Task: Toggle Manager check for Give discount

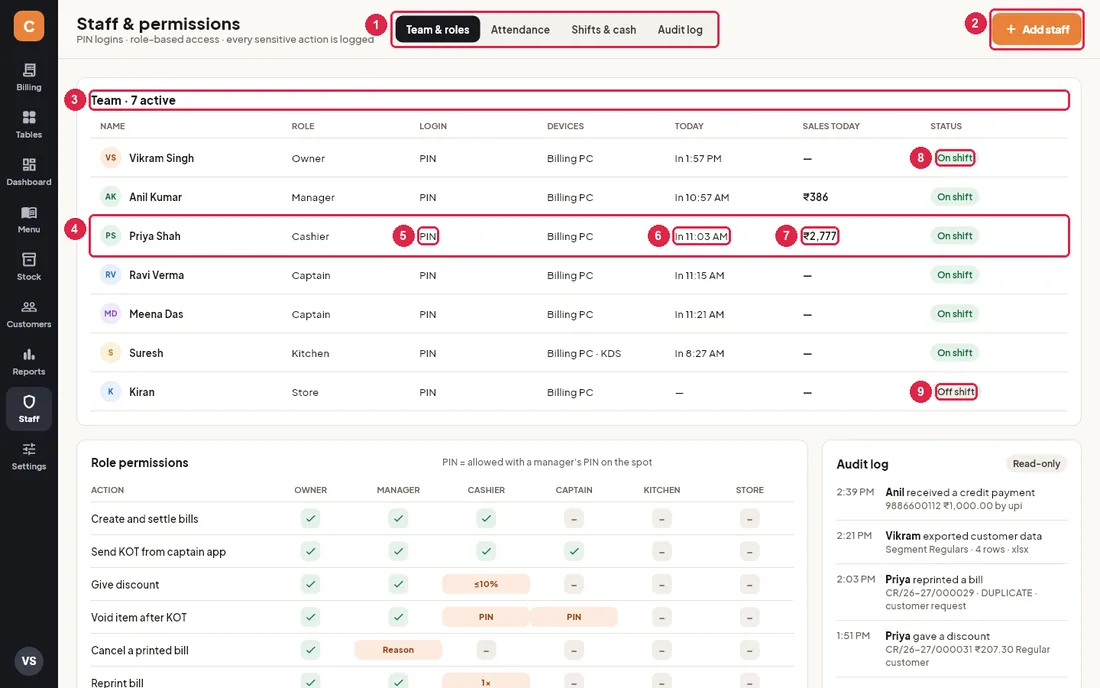Action: click(x=398, y=584)
